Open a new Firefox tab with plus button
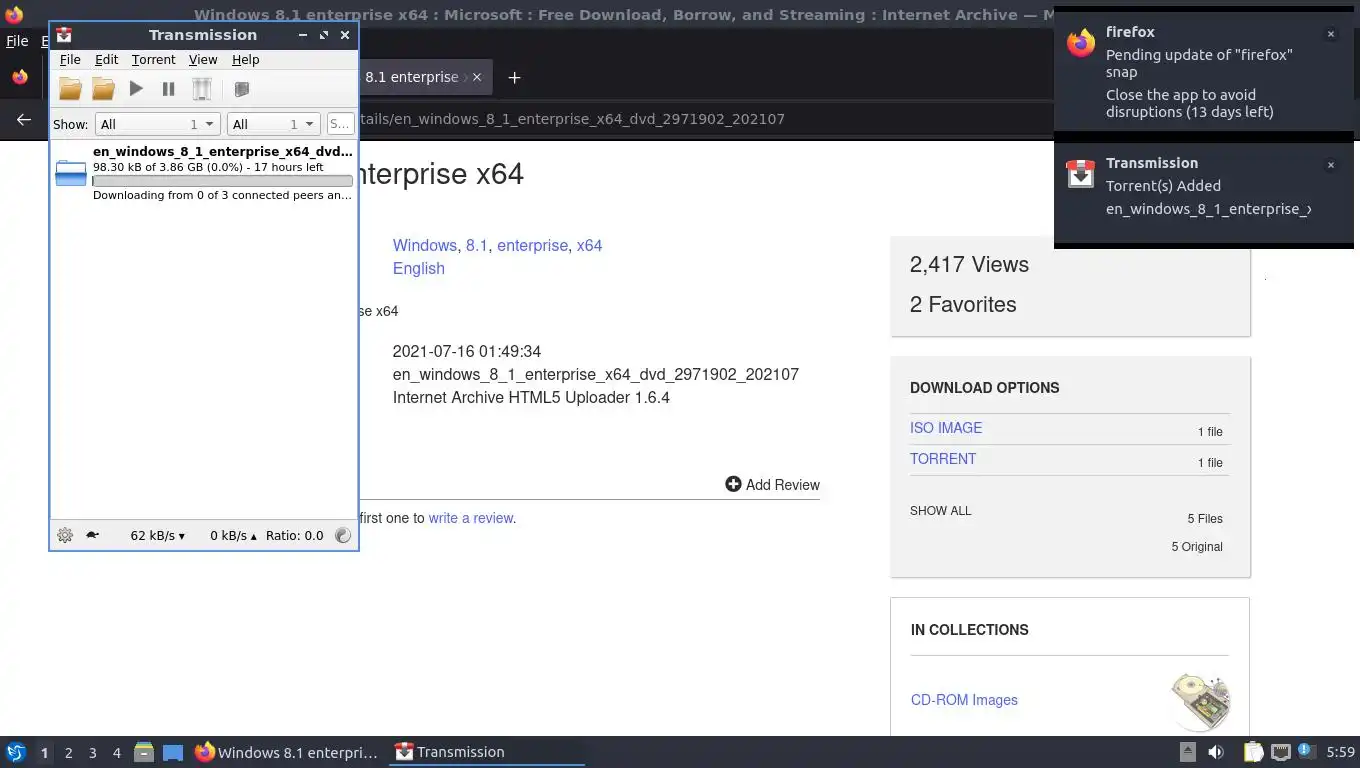 pyautogui.click(x=514, y=77)
